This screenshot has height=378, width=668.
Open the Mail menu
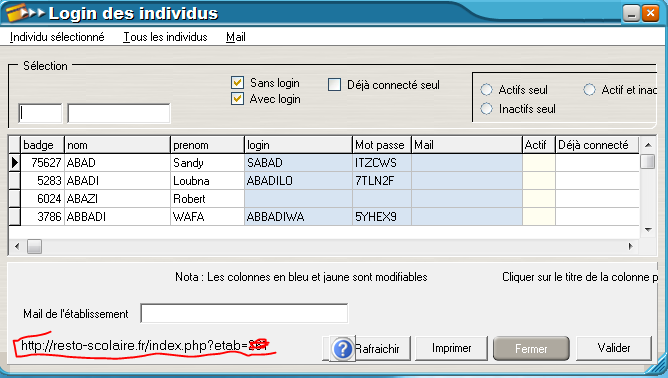[236, 37]
